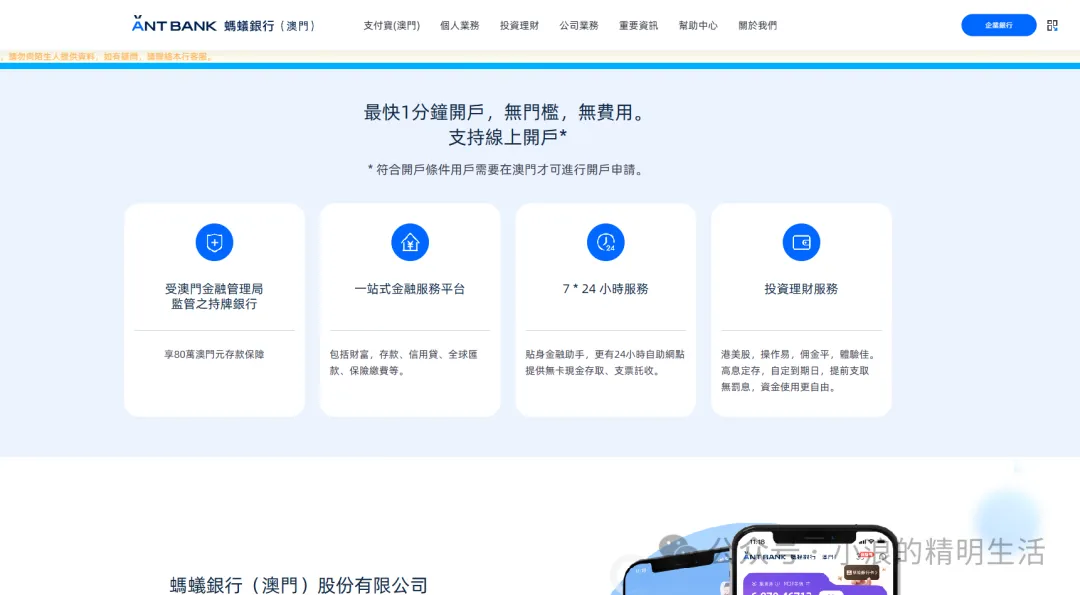
Task: Click 螞蟻銀行（澳門）股份有限公司 heading
Action: 298,585
